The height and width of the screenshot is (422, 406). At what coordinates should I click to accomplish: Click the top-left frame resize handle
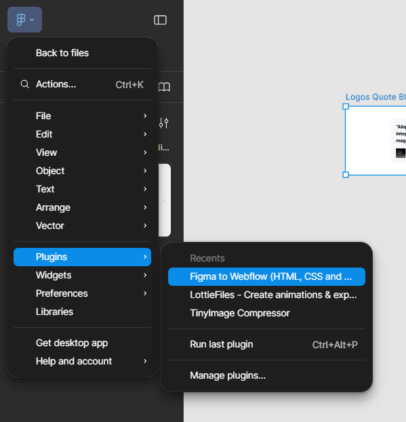(346, 107)
